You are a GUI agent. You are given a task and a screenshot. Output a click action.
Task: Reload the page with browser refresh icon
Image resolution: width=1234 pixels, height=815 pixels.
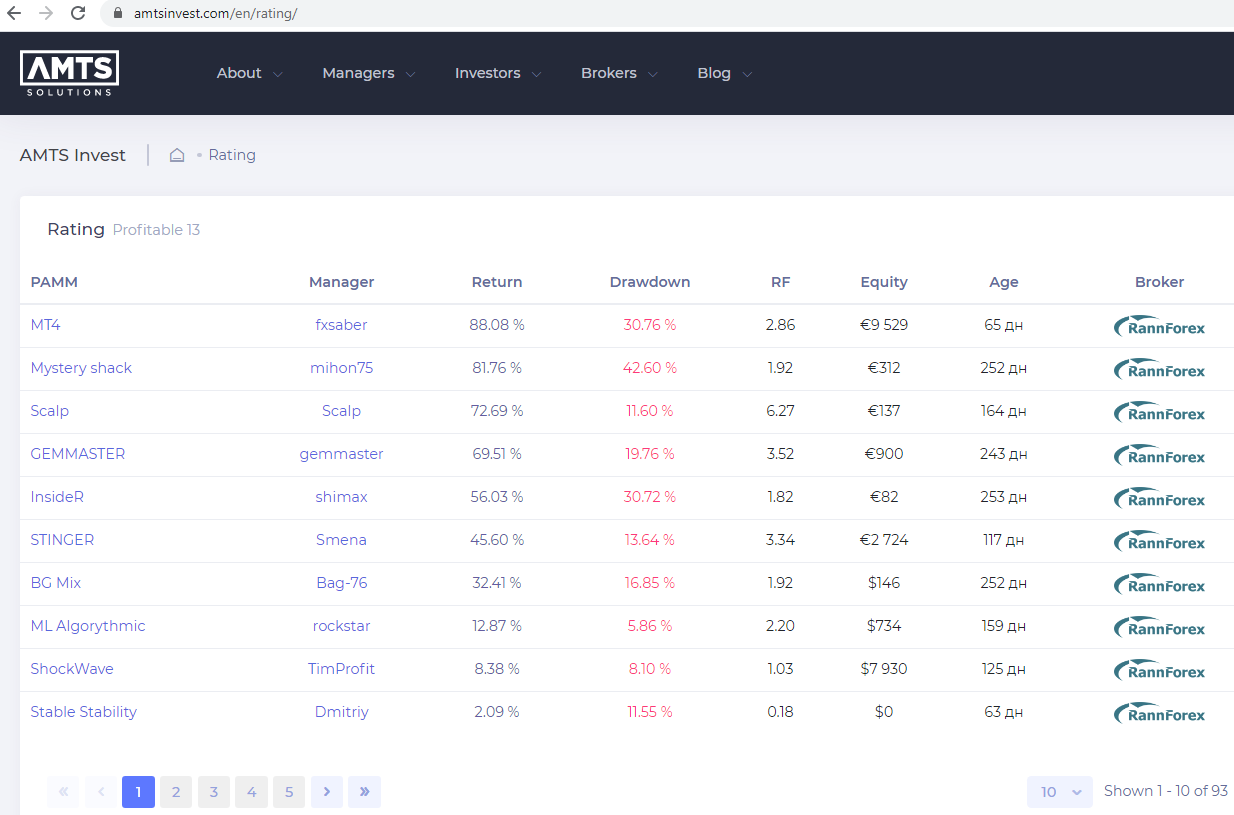click(78, 14)
